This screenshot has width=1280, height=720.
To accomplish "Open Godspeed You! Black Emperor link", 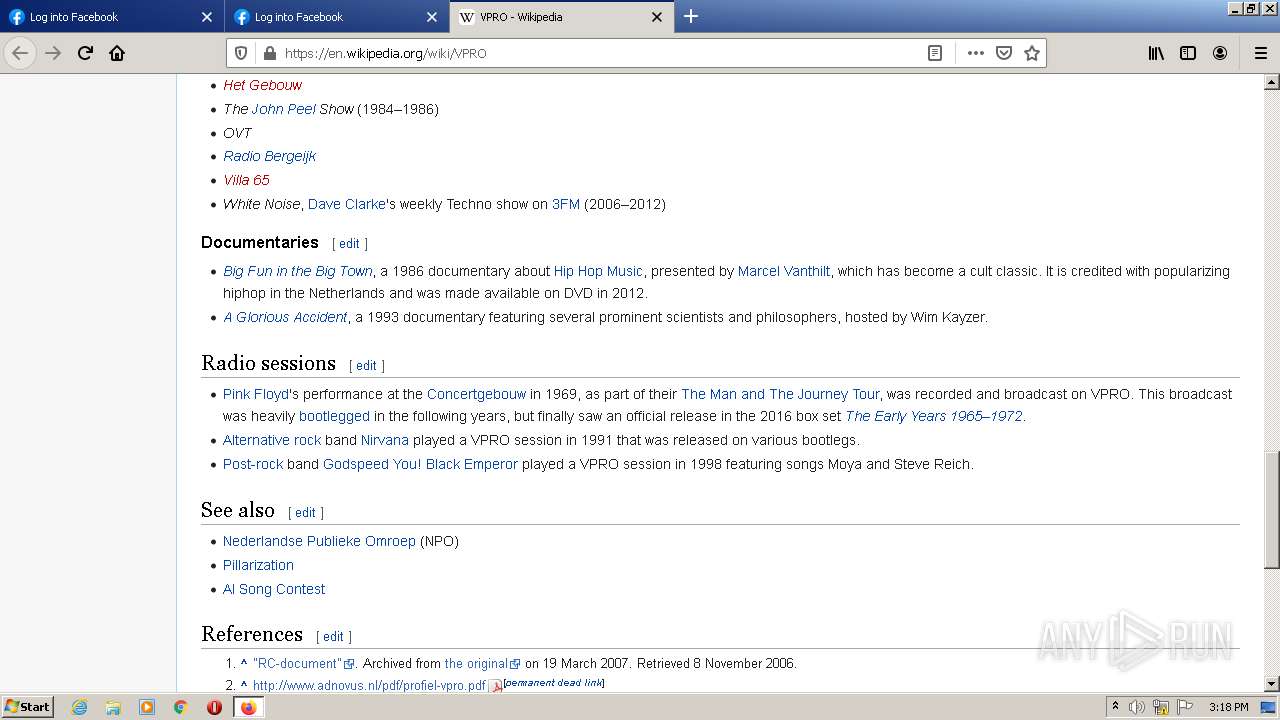I will pos(420,464).
